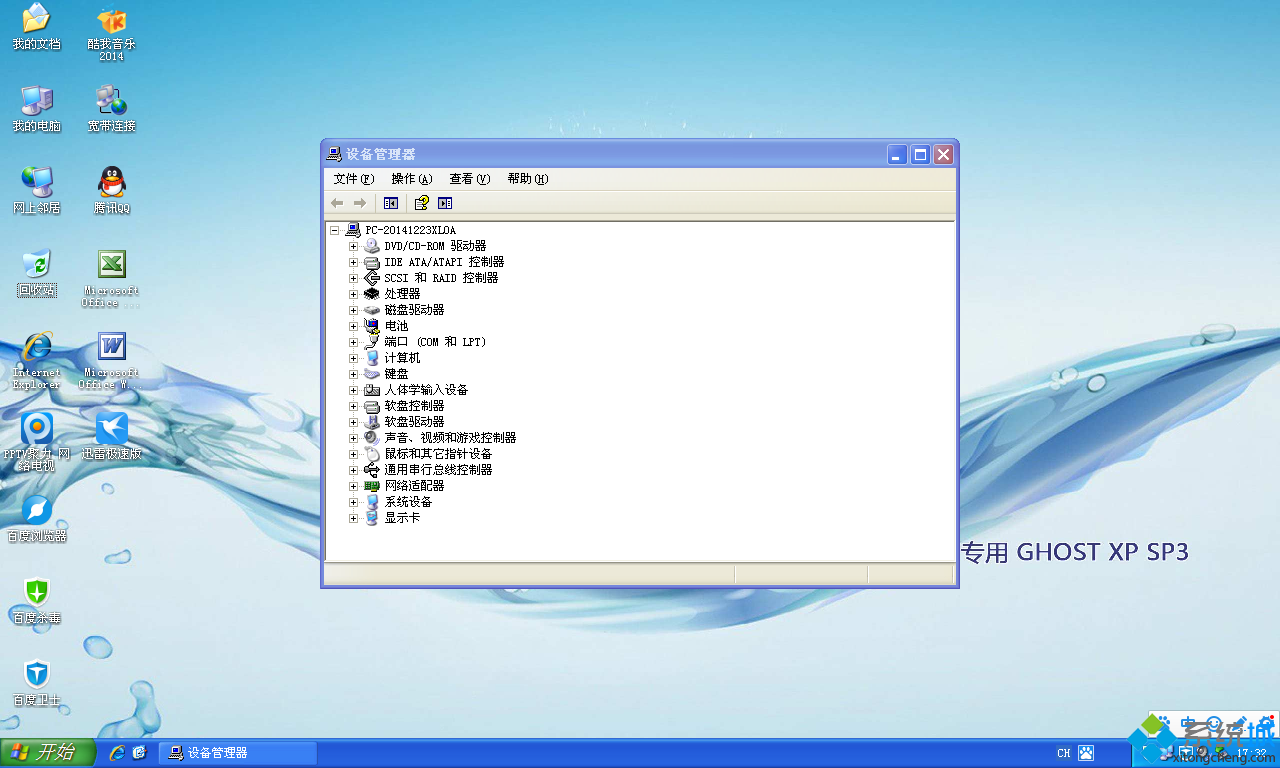The width and height of the screenshot is (1280, 768).
Task: Select the 网络适配器 network card icon
Action: tap(371, 486)
